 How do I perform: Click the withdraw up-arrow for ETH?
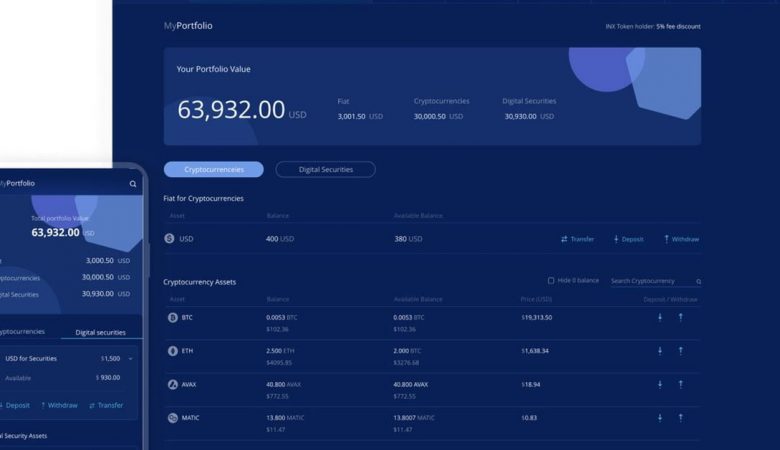(681, 351)
